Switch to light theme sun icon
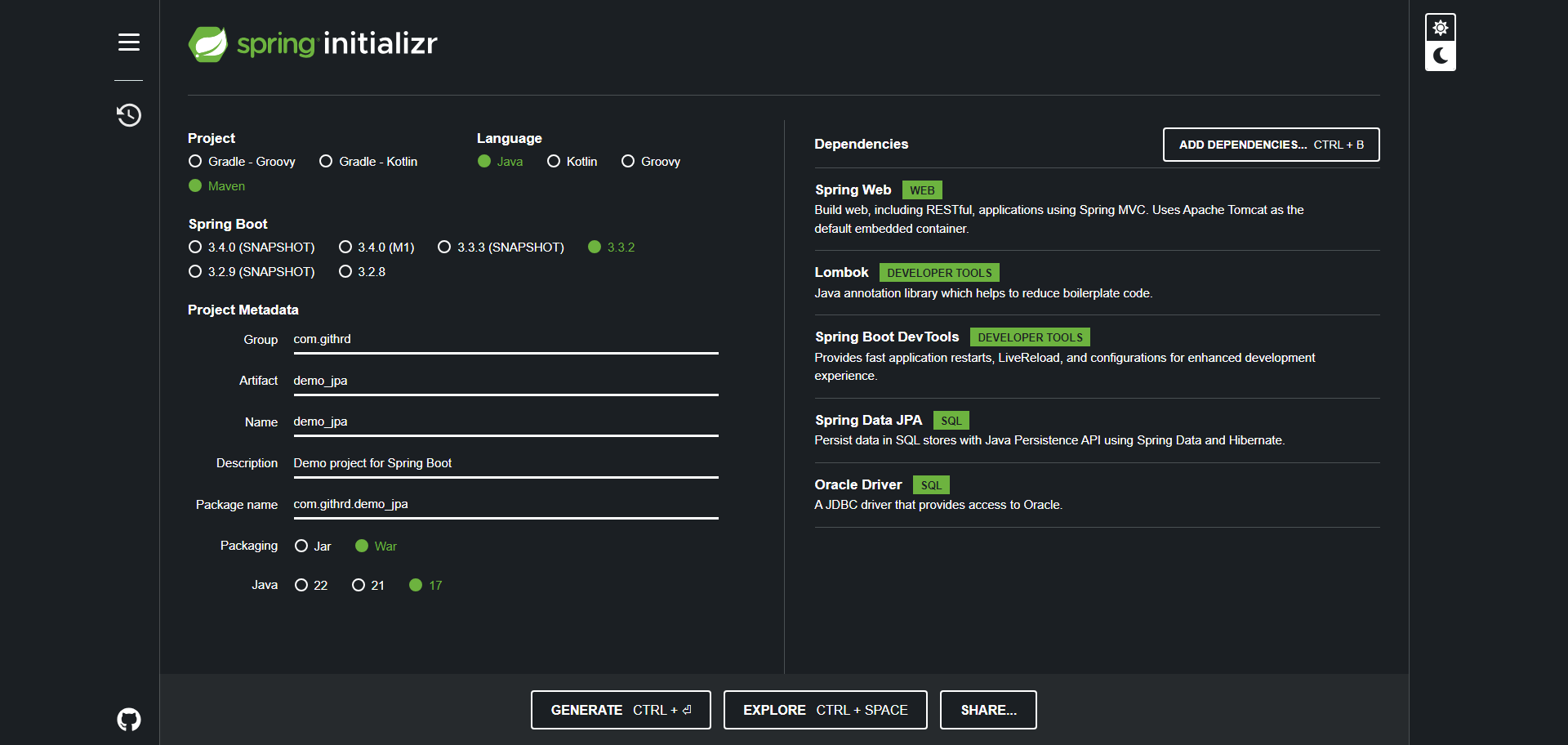This screenshot has height=745, width=1568. (x=1441, y=28)
